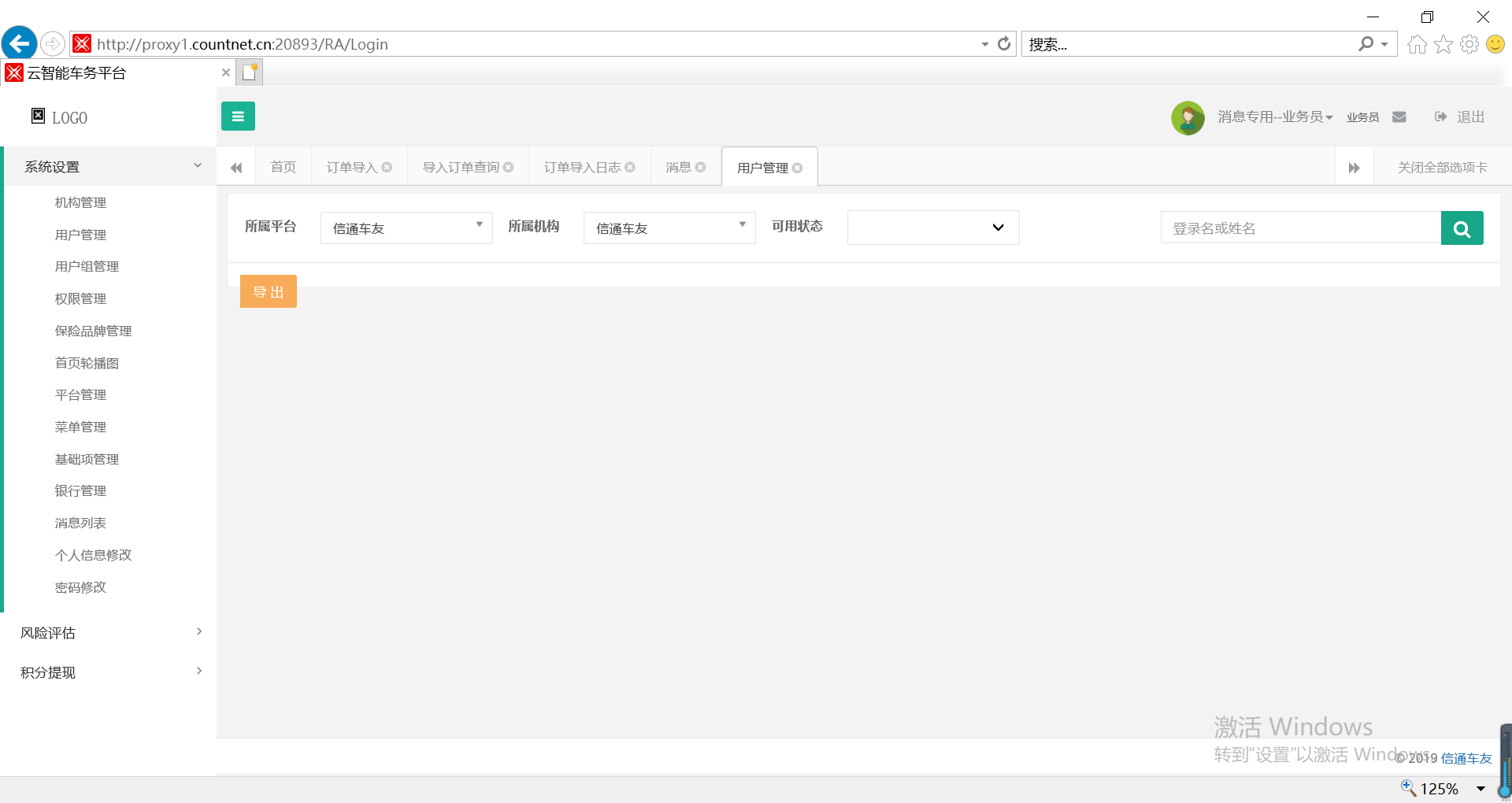This screenshot has width=1512, height=803.
Task: Open messages via the envelope icon
Action: 1399,117
